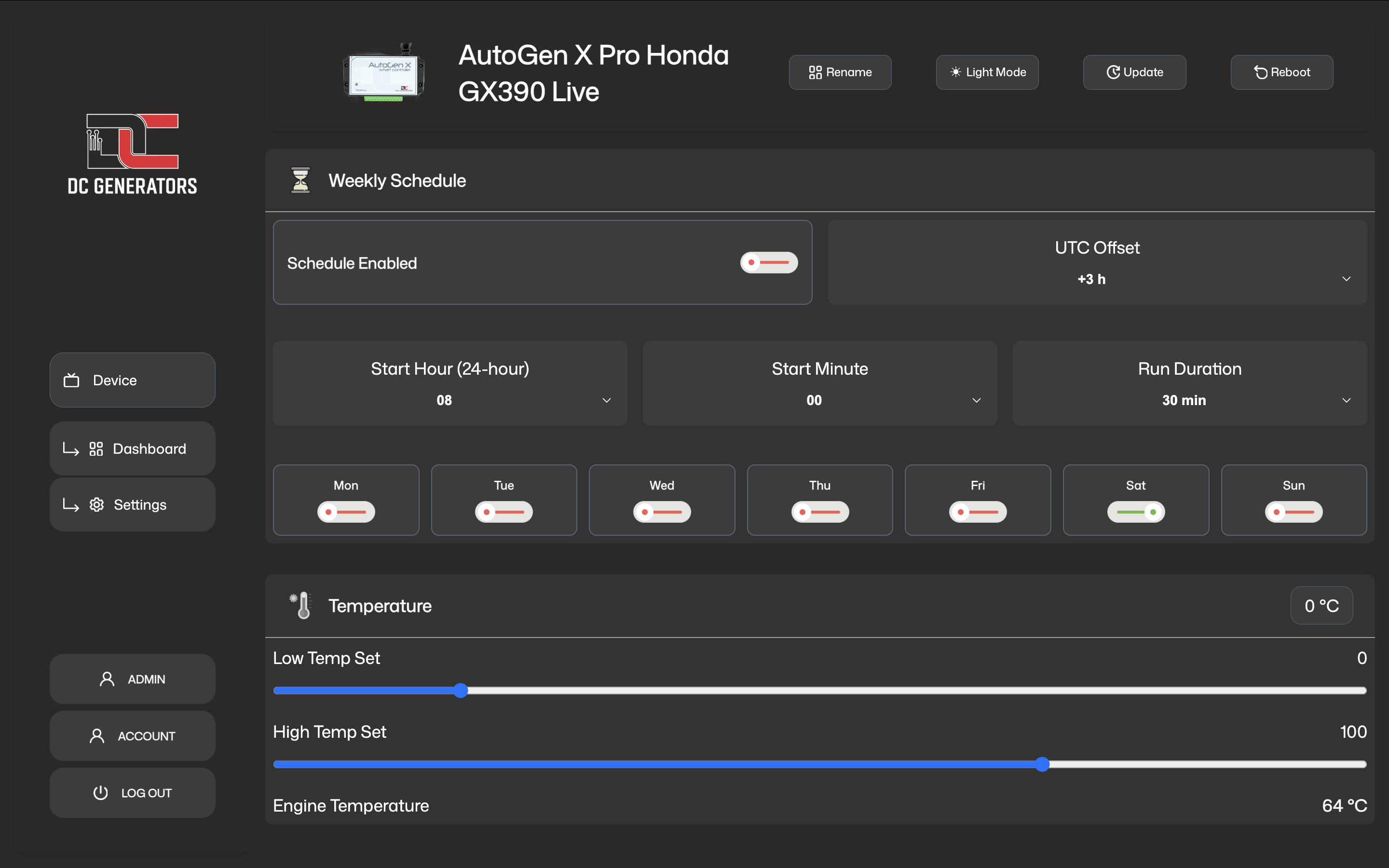This screenshot has height=868, width=1389.
Task: Click the circular arrow icon on Reboot
Action: pyautogui.click(x=1260, y=72)
